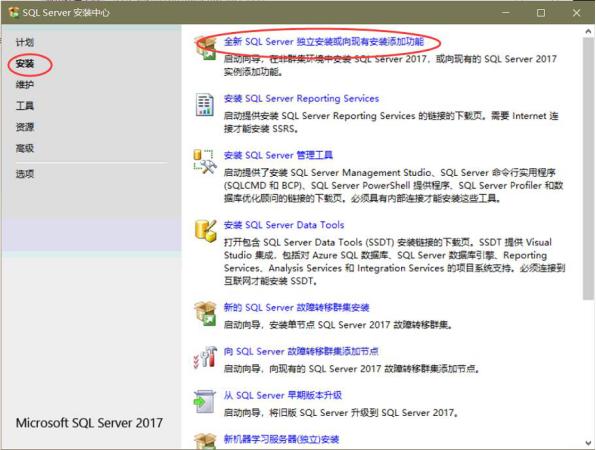Click the scrollbar up arrow
The width and height of the screenshot is (596, 450).
pos(588,32)
